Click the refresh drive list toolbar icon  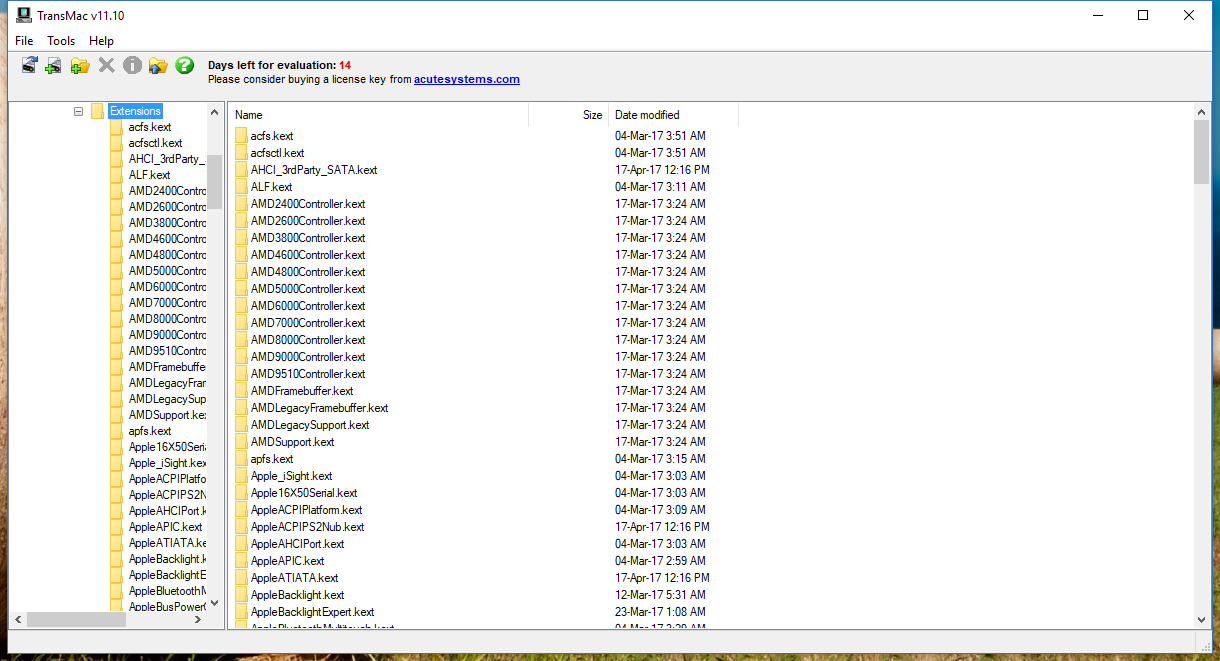30,65
